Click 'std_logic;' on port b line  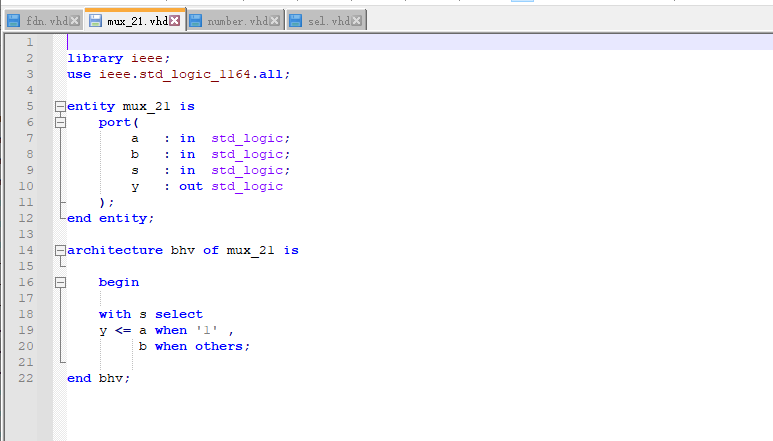pos(250,154)
